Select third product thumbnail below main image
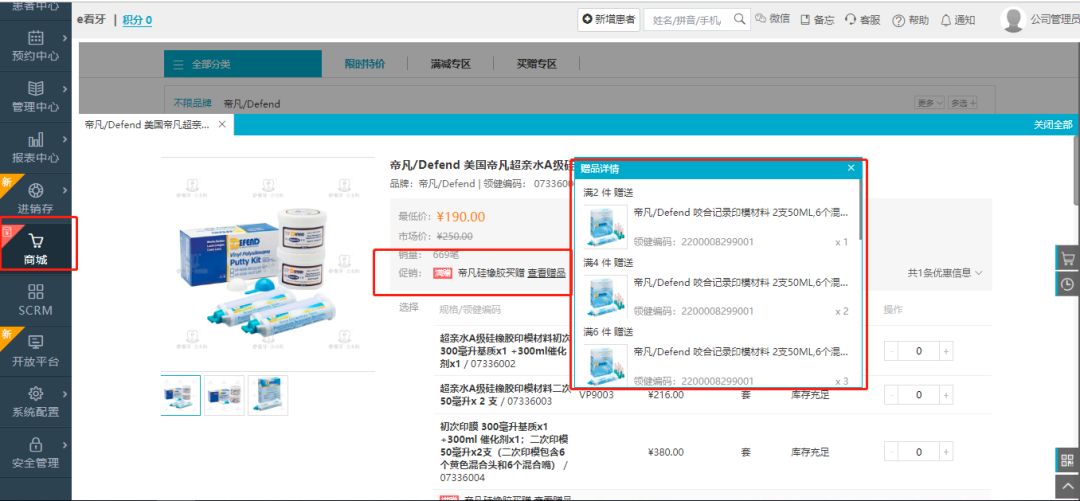 click(268, 396)
